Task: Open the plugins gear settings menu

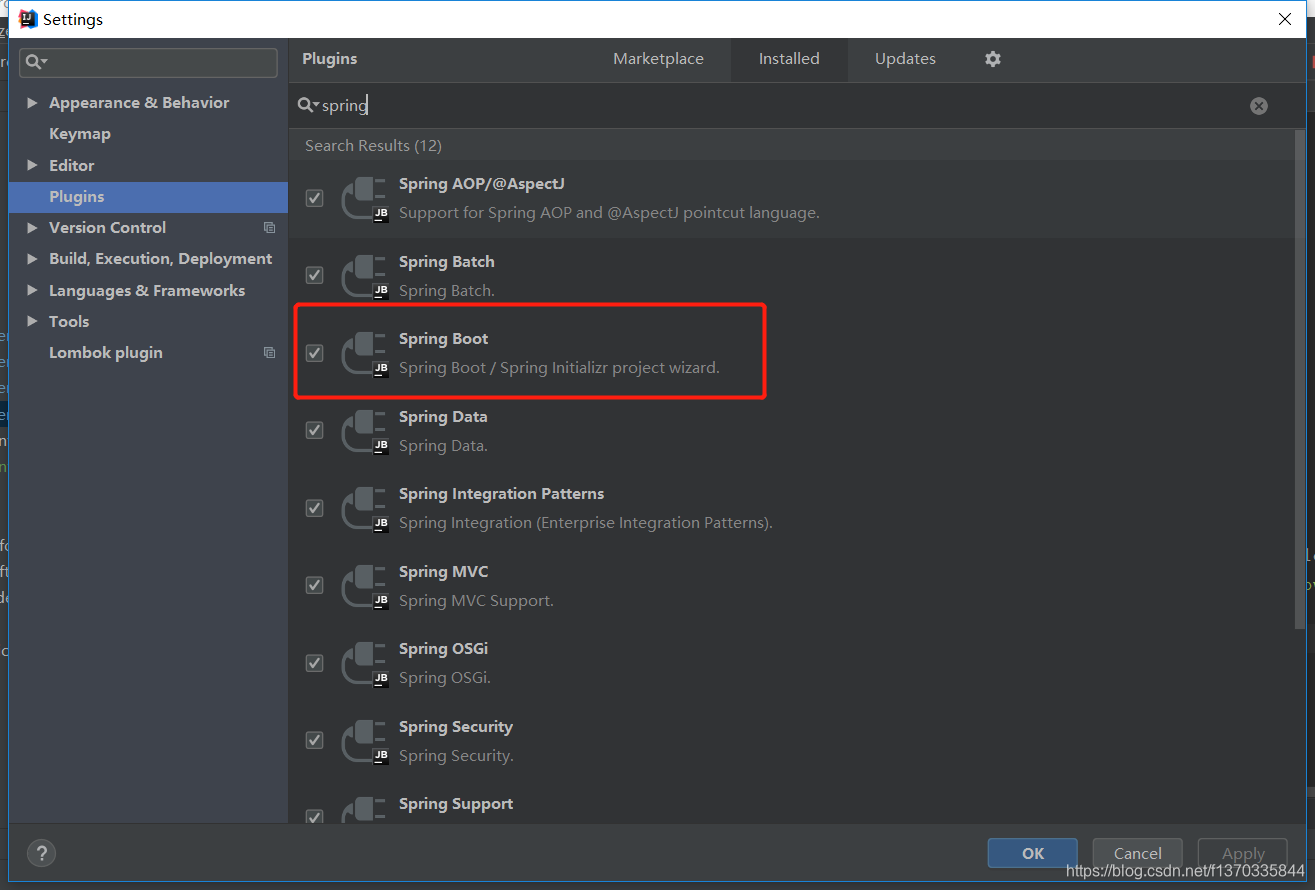Action: [x=993, y=59]
